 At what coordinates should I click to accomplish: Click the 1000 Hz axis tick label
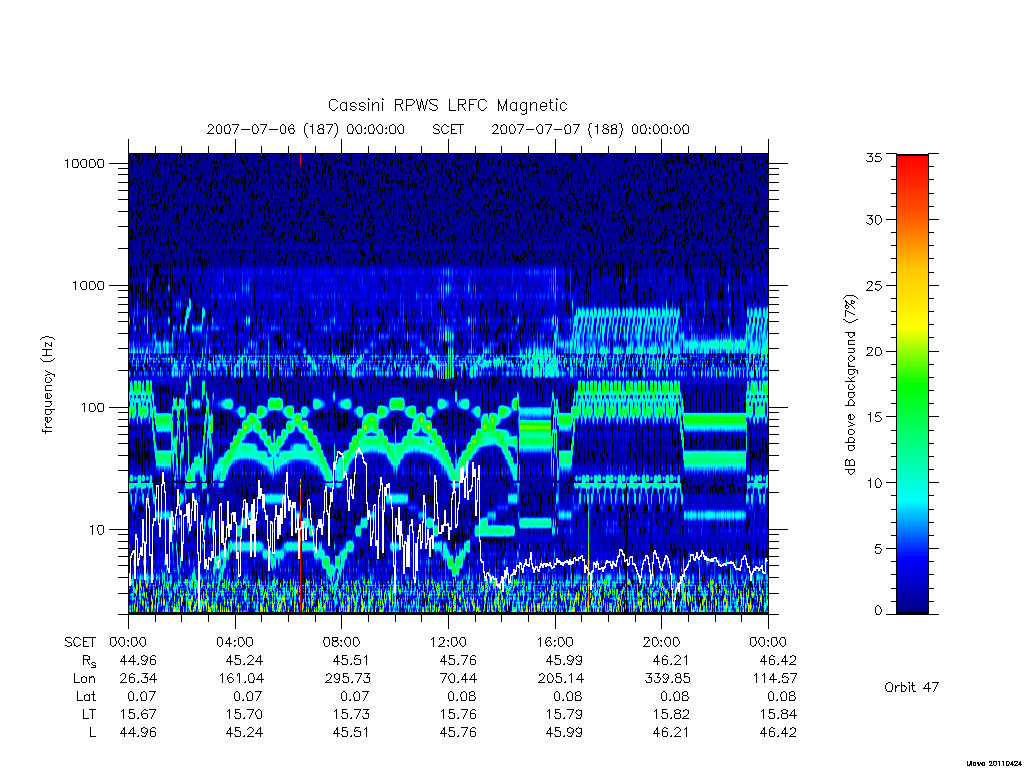tap(88, 285)
